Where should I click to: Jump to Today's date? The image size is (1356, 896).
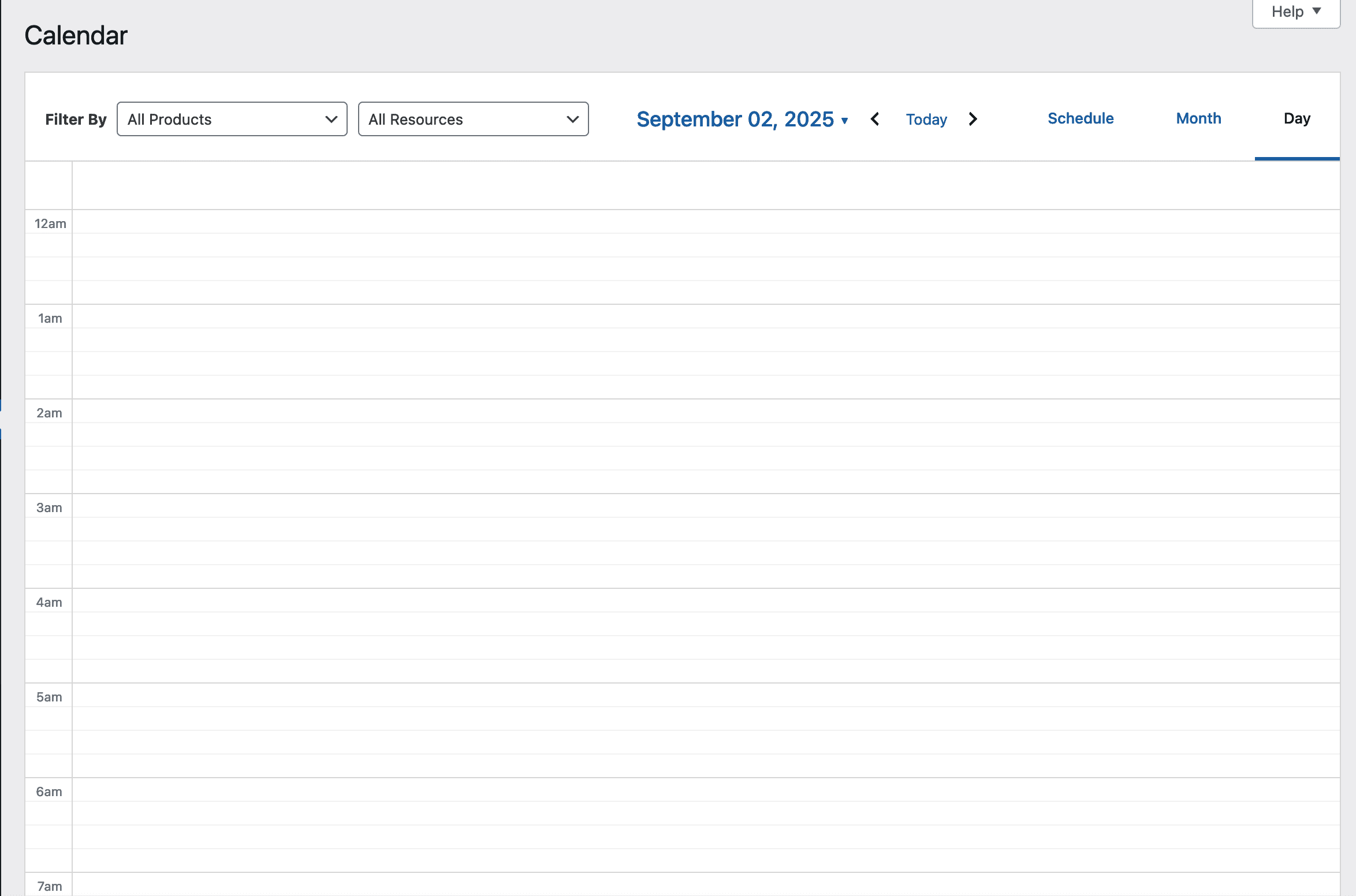(926, 120)
